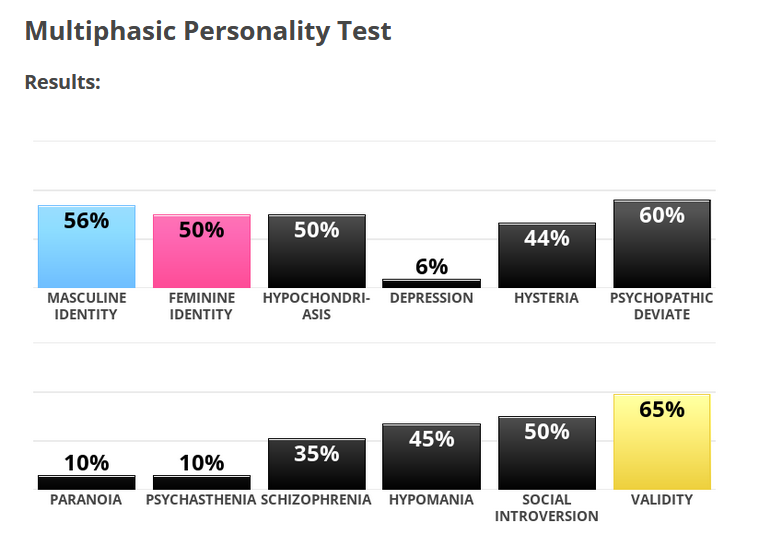Click the Psychopathic Deviate label text

pos(661,306)
